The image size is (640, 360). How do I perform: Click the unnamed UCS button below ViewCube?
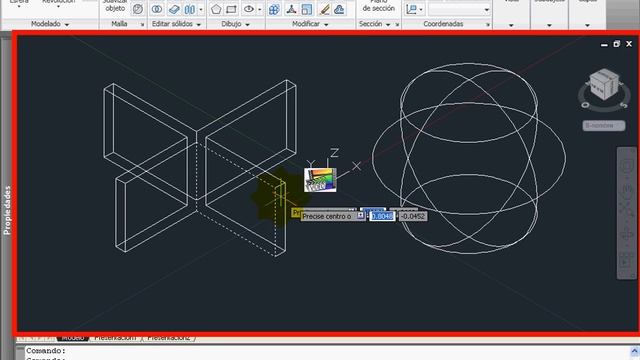(x=604, y=126)
